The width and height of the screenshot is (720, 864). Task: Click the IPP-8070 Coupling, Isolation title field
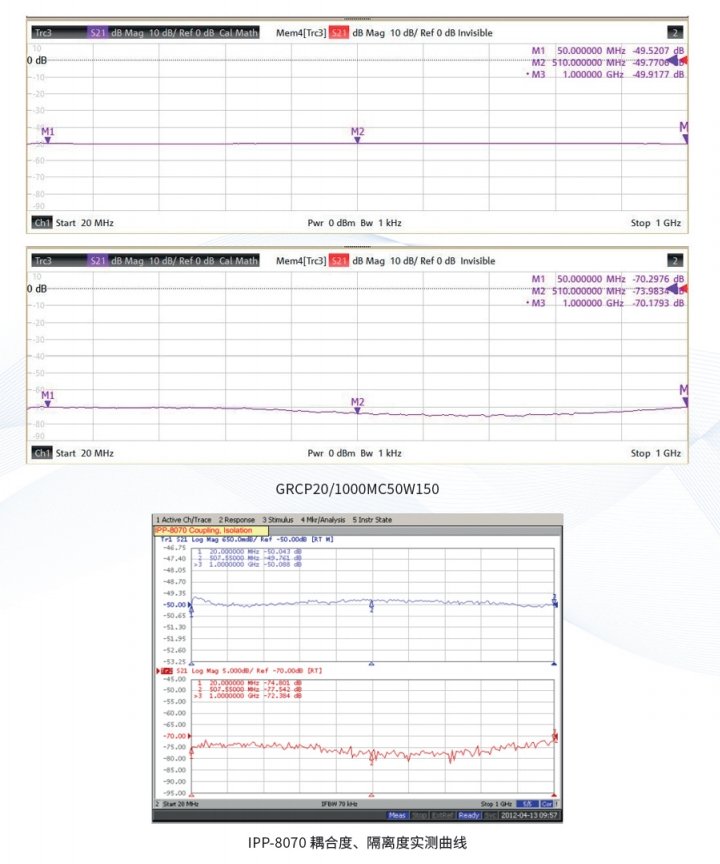click(210, 530)
